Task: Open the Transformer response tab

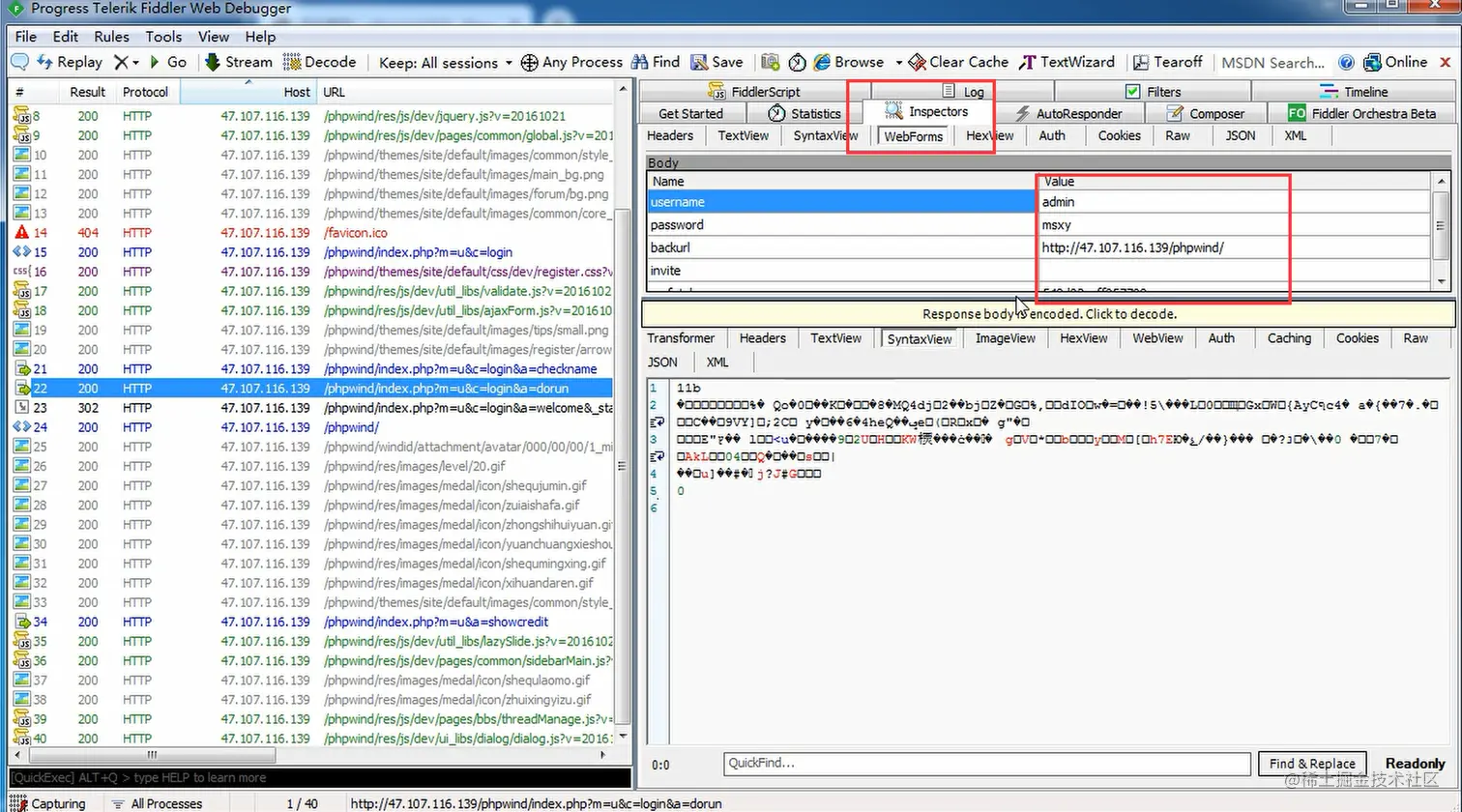Action: (x=681, y=338)
